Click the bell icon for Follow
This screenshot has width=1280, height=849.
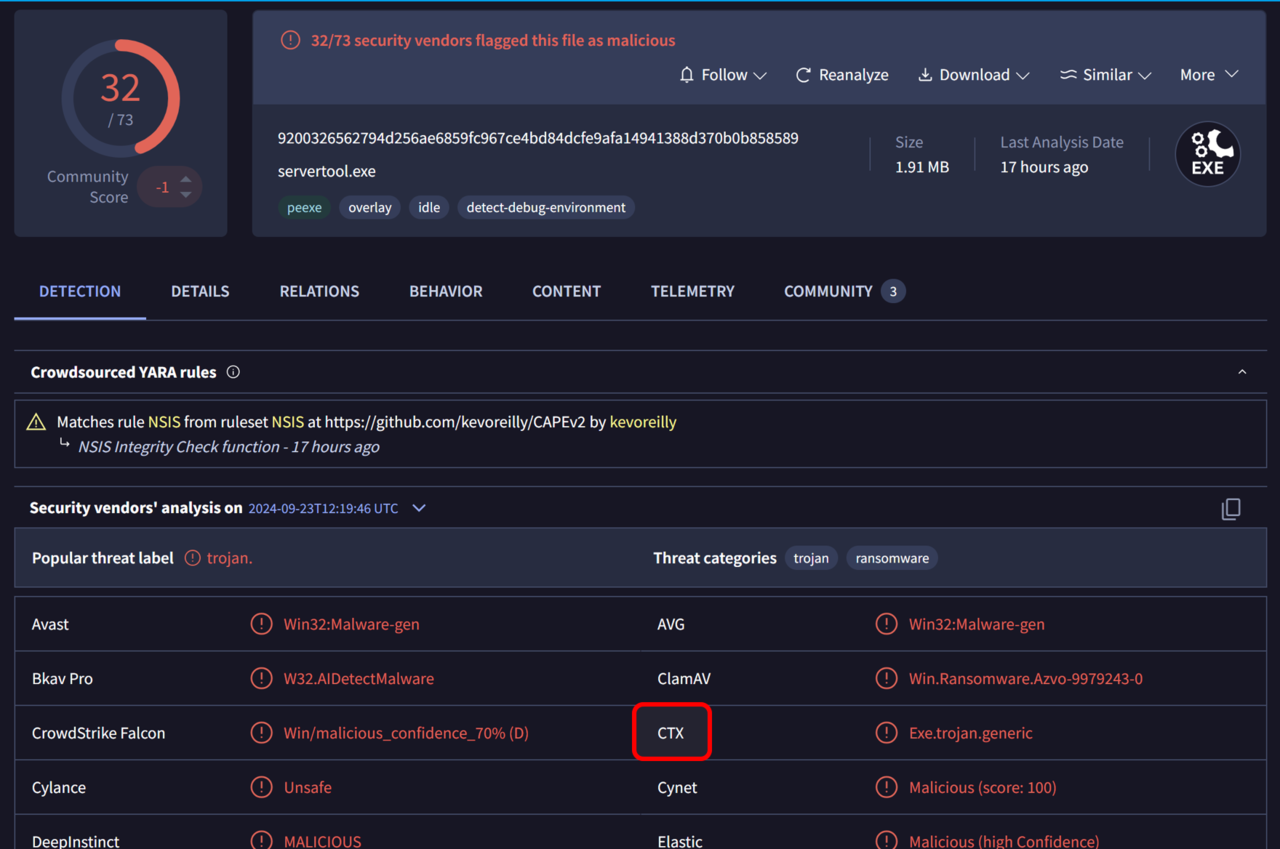coord(686,75)
